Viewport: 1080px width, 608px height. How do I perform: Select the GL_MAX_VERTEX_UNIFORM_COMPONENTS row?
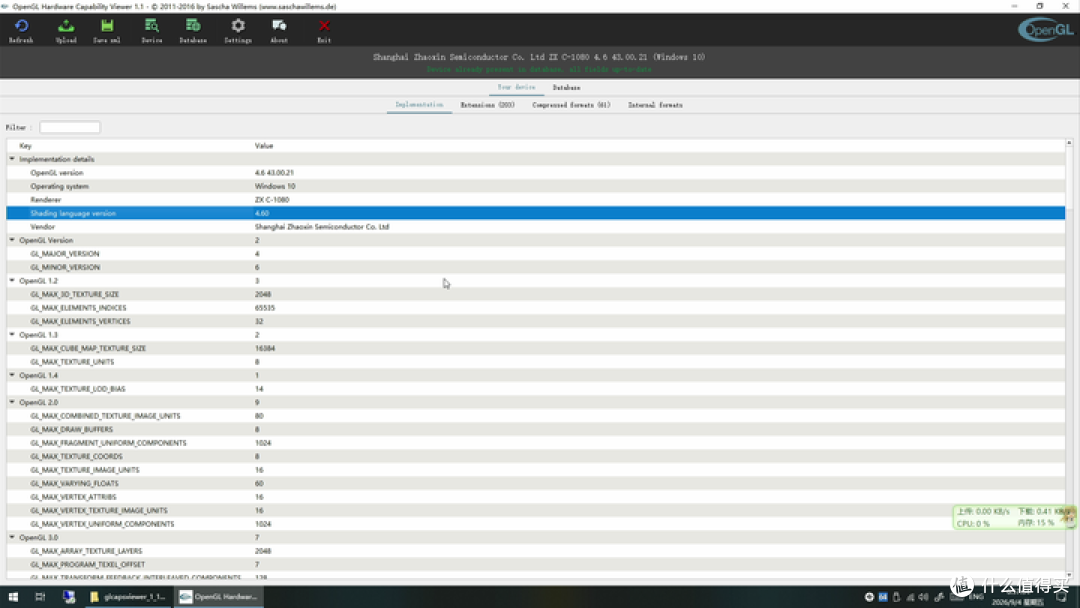tap(536, 524)
